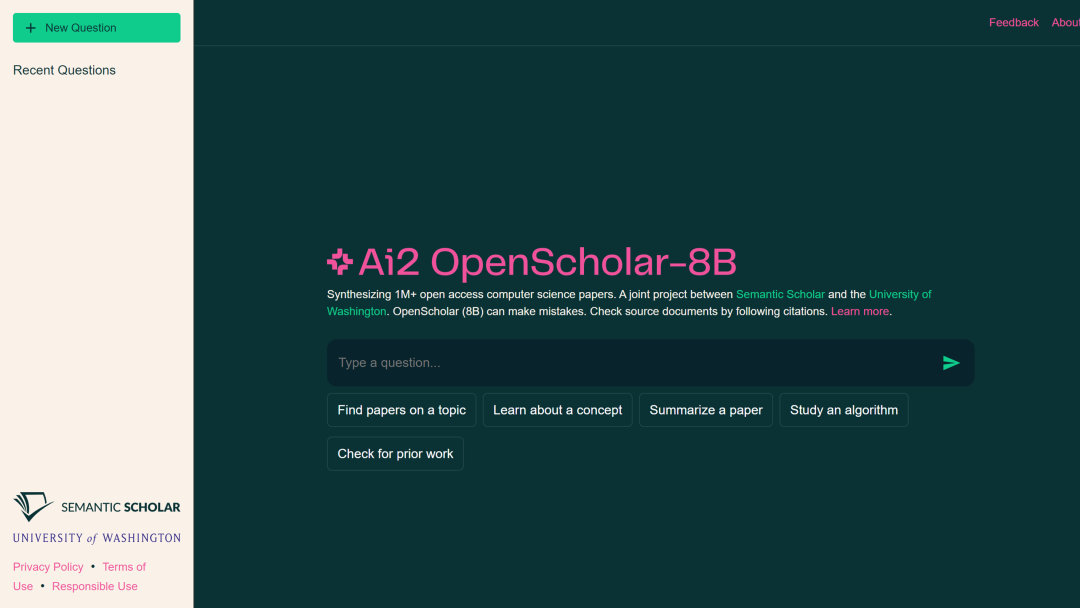1080x608 pixels.
Task: Click 'Check for prior work' suggestion
Action: pyautogui.click(x=395, y=454)
